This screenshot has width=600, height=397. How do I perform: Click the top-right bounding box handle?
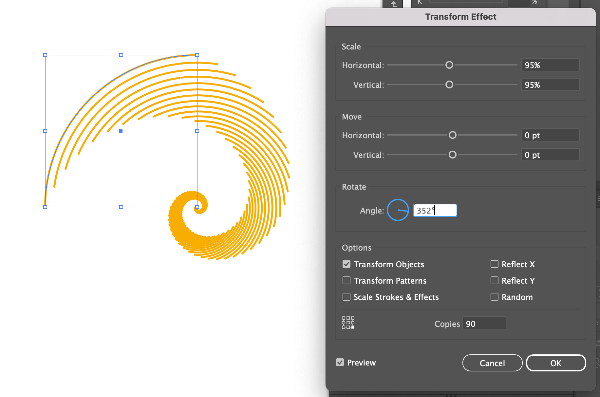click(x=197, y=55)
